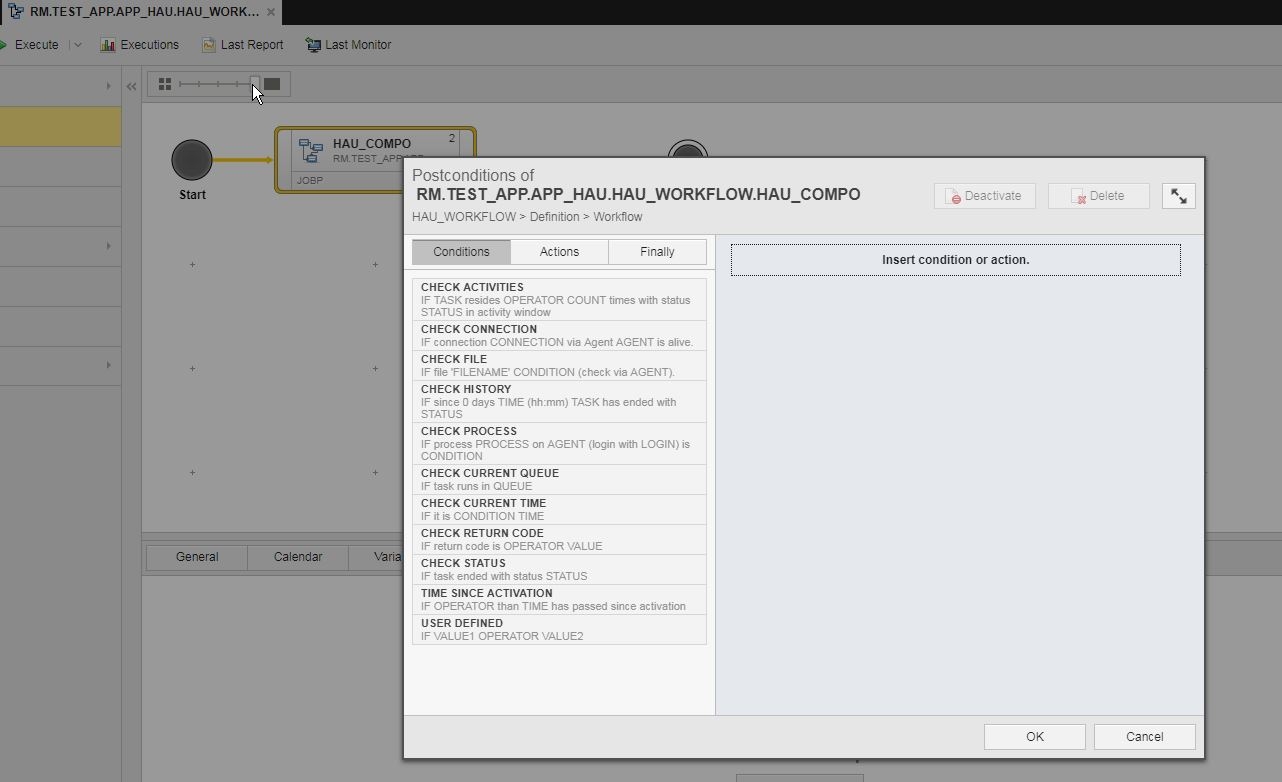Image resolution: width=1282 pixels, height=782 pixels.
Task: Click the maximize icon on the Postconditions dialog
Action: coord(1178,195)
